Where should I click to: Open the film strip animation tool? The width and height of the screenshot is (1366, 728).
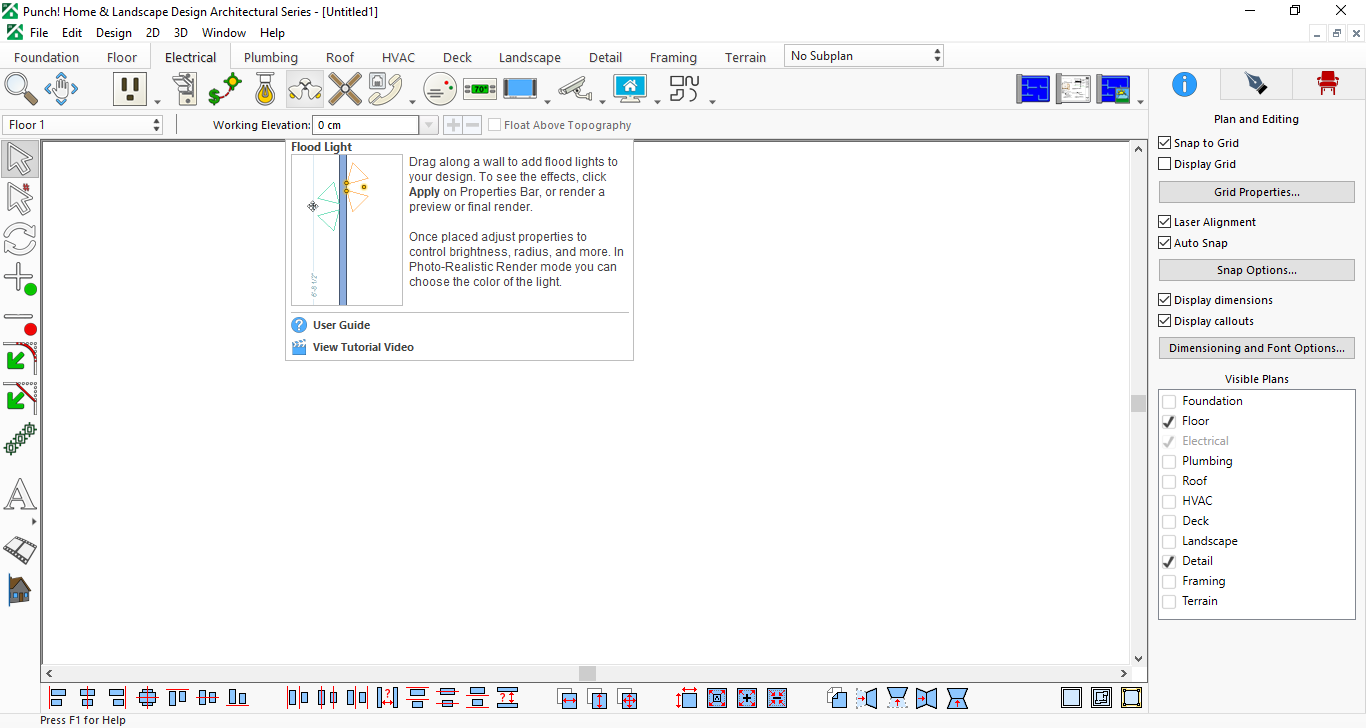click(x=20, y=549)
